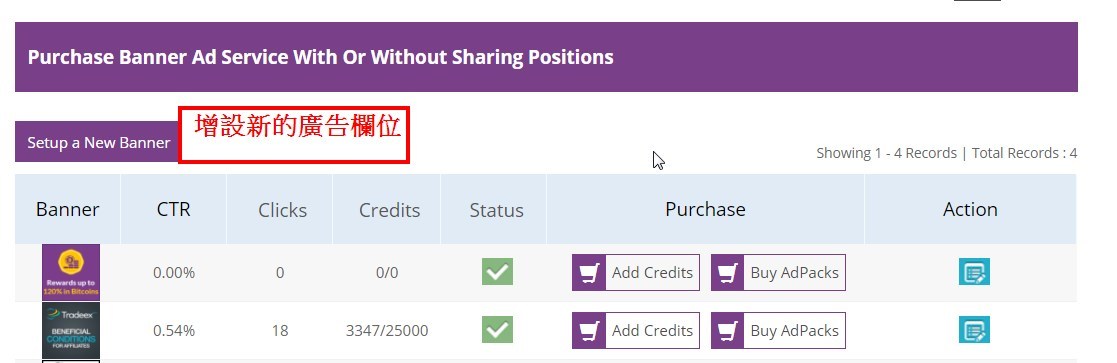Screen dimensions: 1117x363
Task: Sort by the Clicks column header
Action: [x=282, y=210]
